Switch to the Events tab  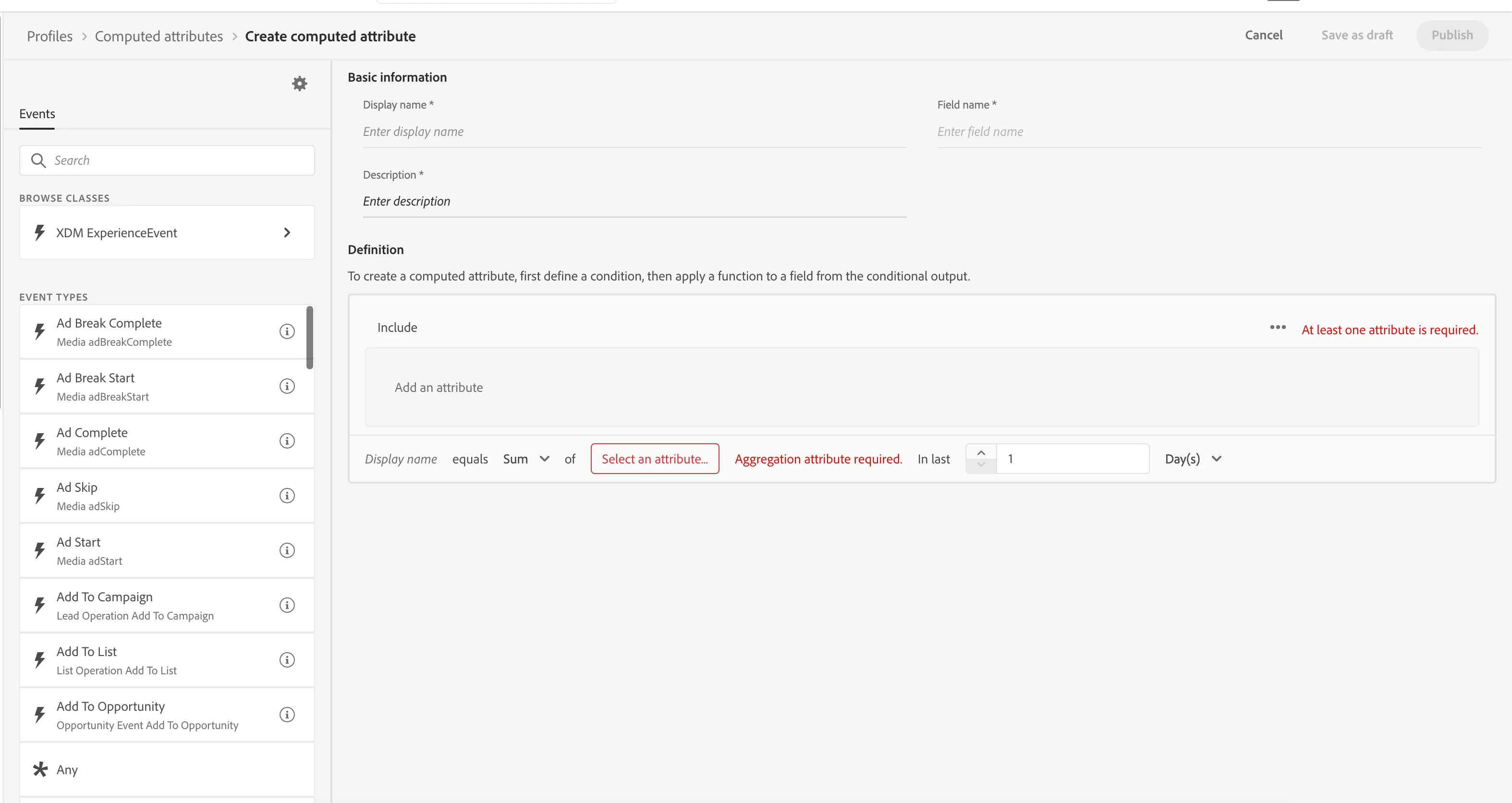tap(37, 114)
